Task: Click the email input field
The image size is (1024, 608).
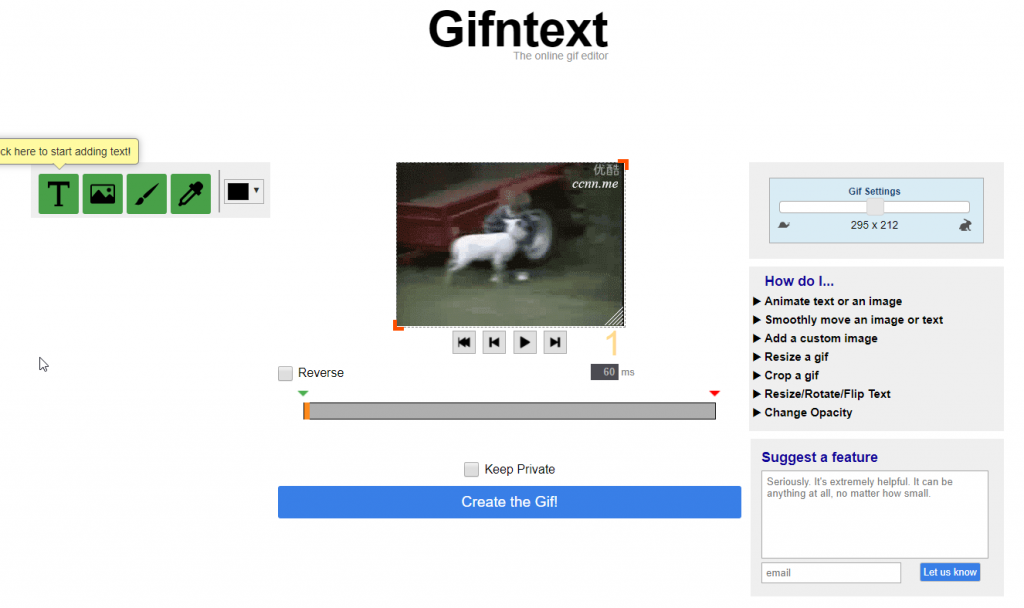Action: pyautogui.click(x=830, y=572)
